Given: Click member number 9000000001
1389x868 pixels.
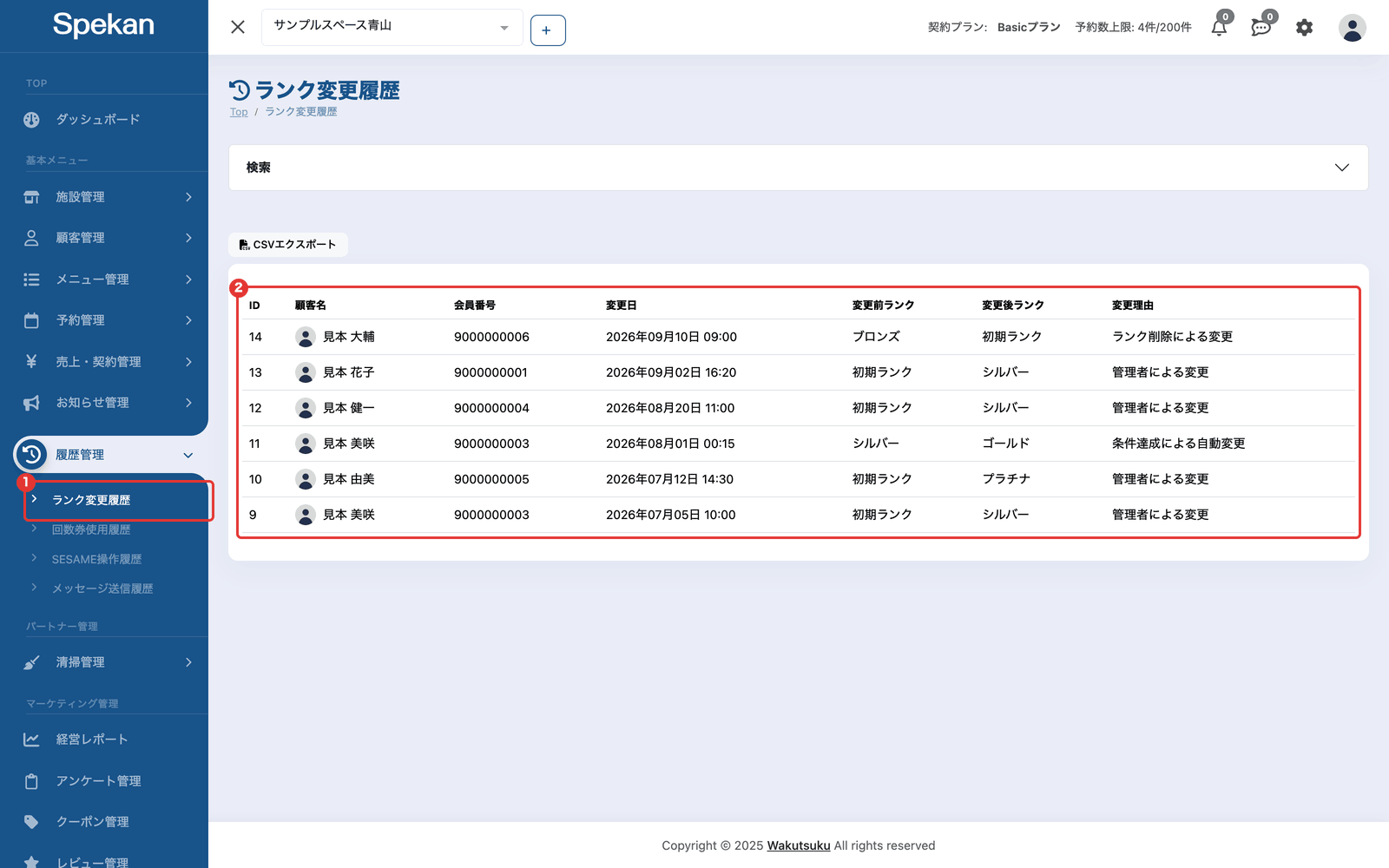Looking at the screenshot, I should pyautogui.click(x=490, y=372).
